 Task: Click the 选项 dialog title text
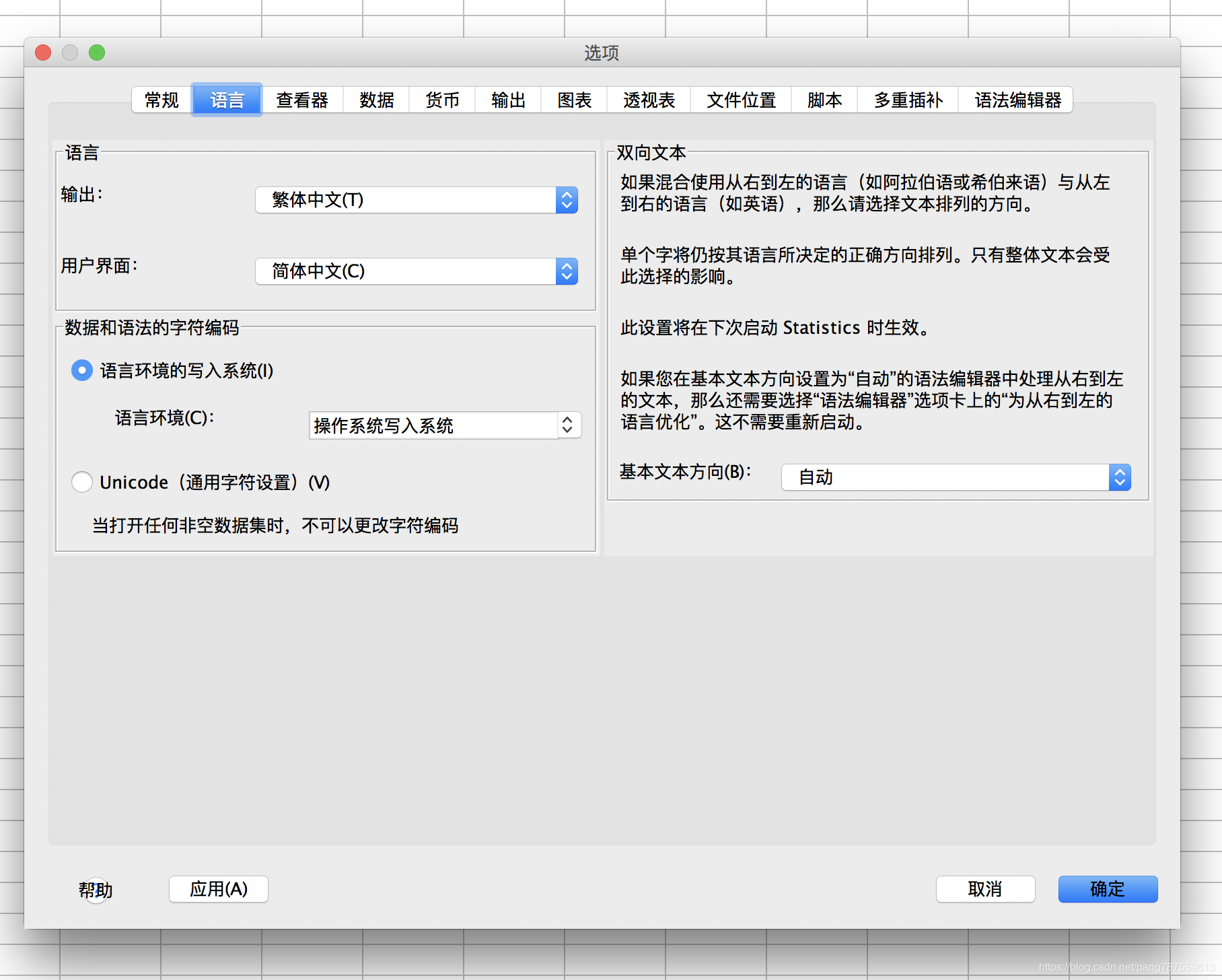point(602,53)
